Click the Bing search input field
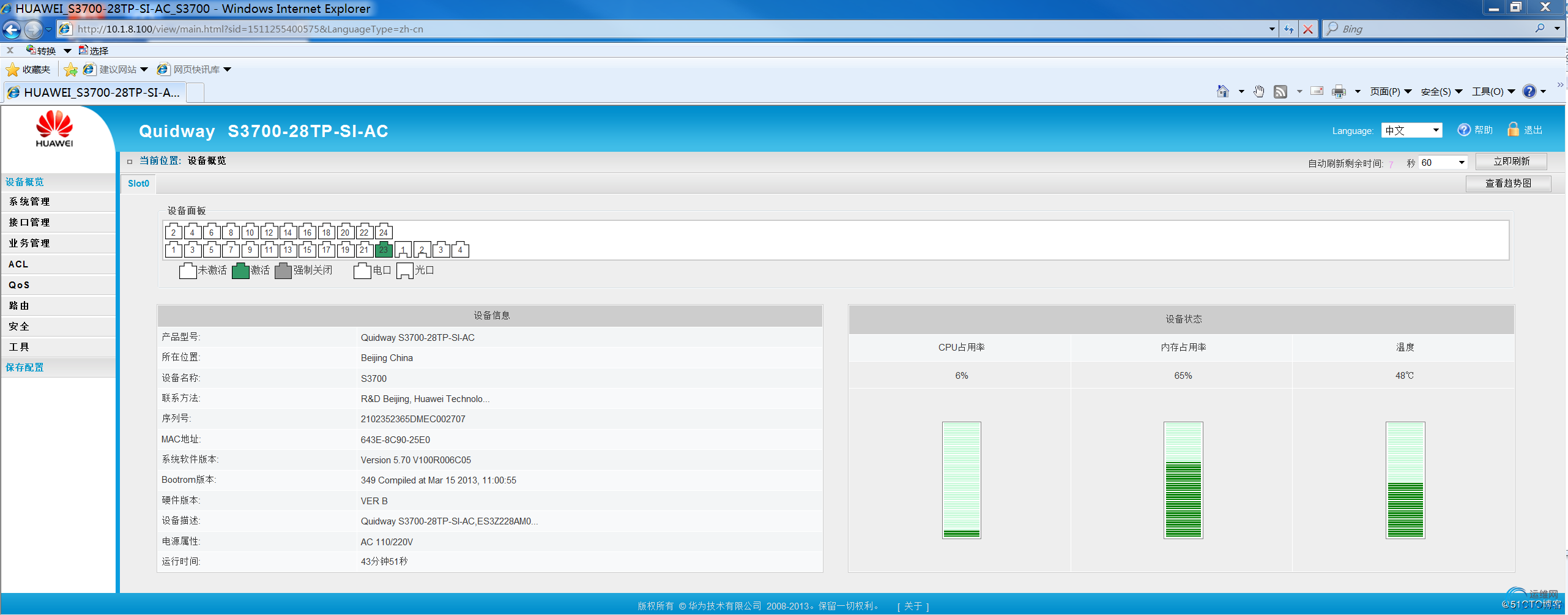The image size is (1568, 615). pyautogui.click(x=1433, y=29)
